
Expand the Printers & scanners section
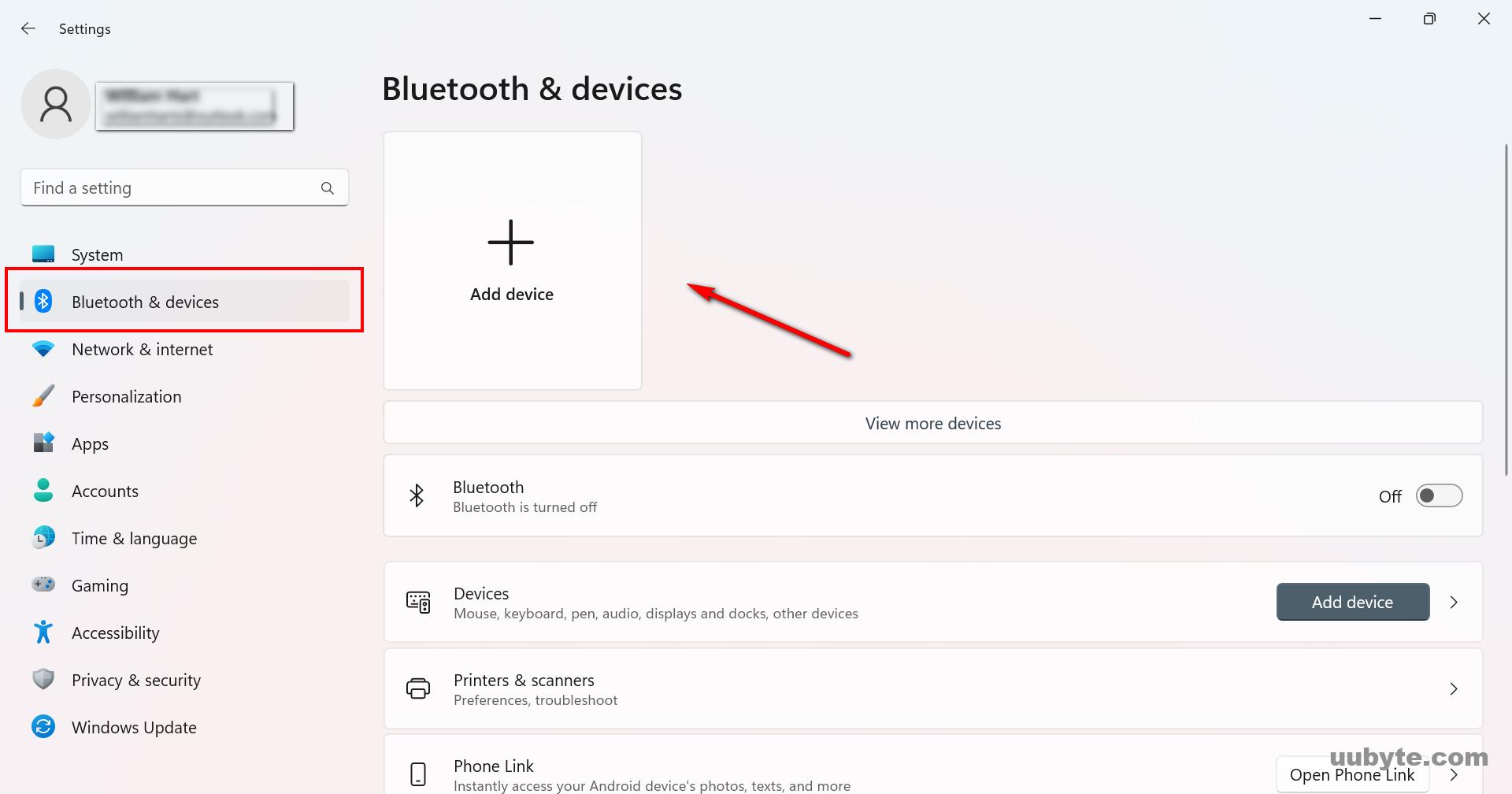click(x=1454, y=688)
